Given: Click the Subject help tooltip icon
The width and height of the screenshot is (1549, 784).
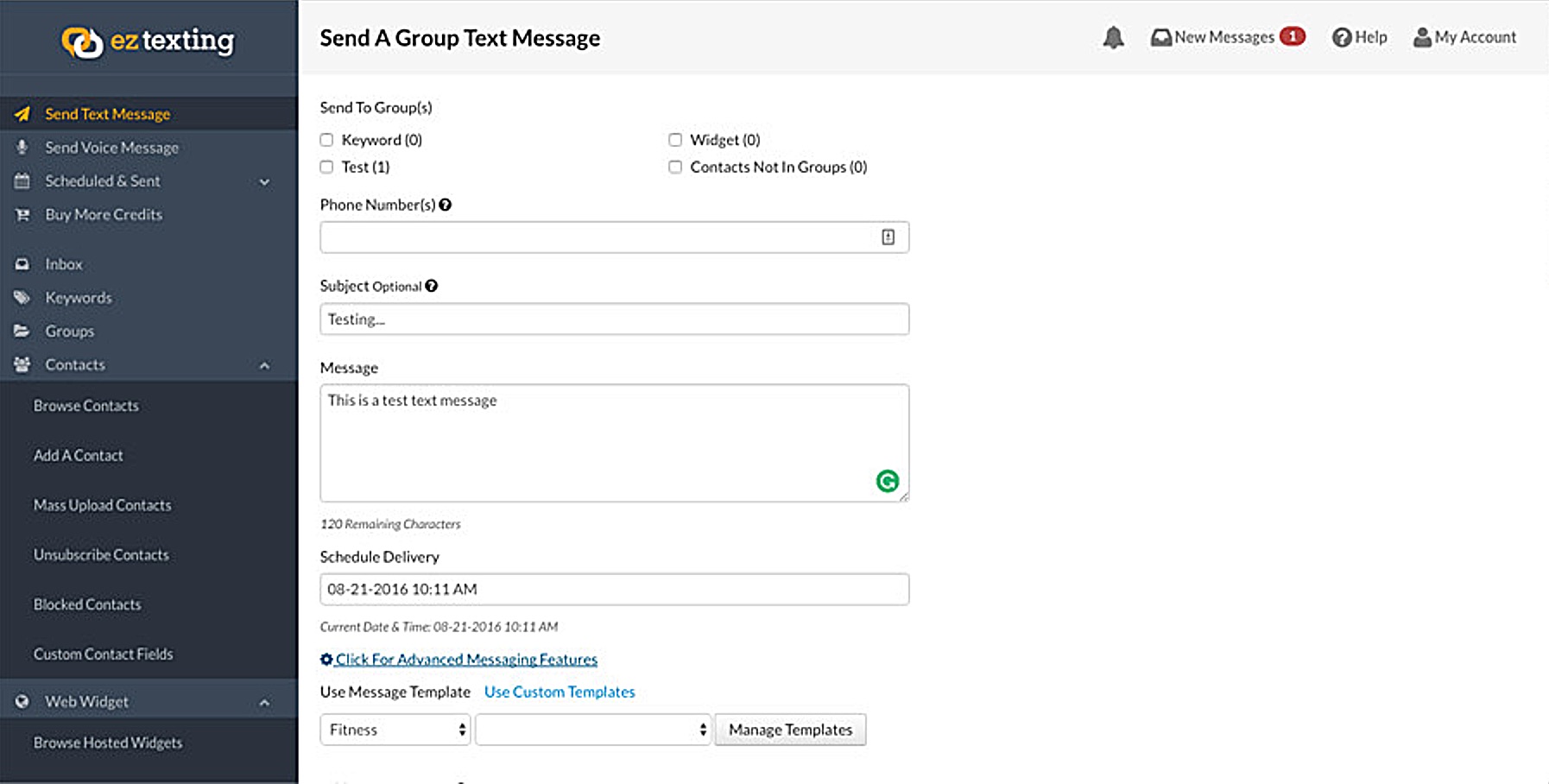Looking at the screenshot, I should (x=432, y=286).
